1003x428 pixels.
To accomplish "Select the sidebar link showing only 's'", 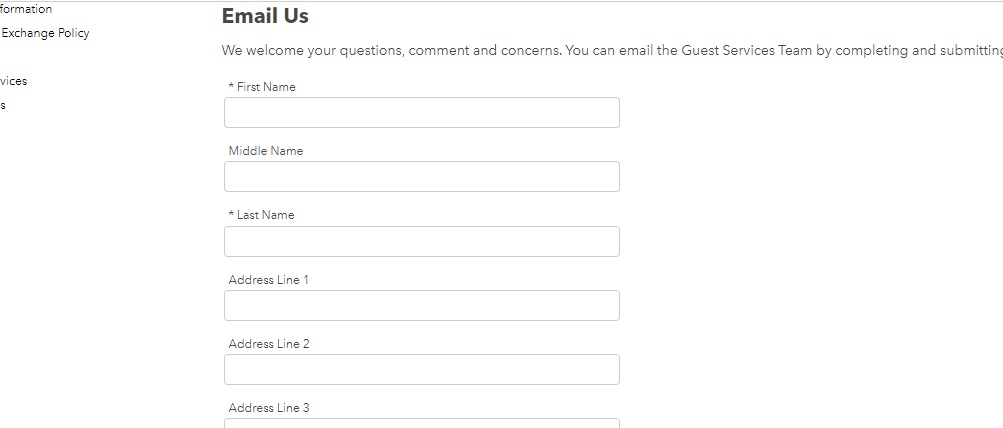I will tap(3, 106).
